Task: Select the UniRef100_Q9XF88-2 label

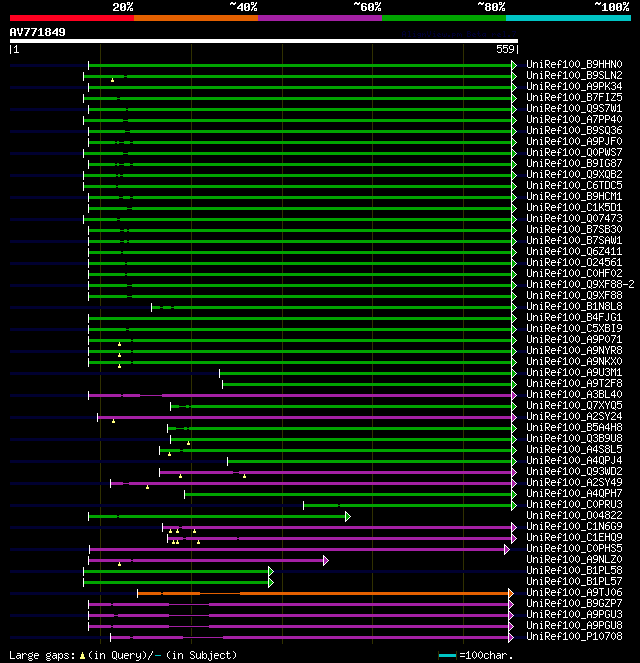Action: pos(580,284)
